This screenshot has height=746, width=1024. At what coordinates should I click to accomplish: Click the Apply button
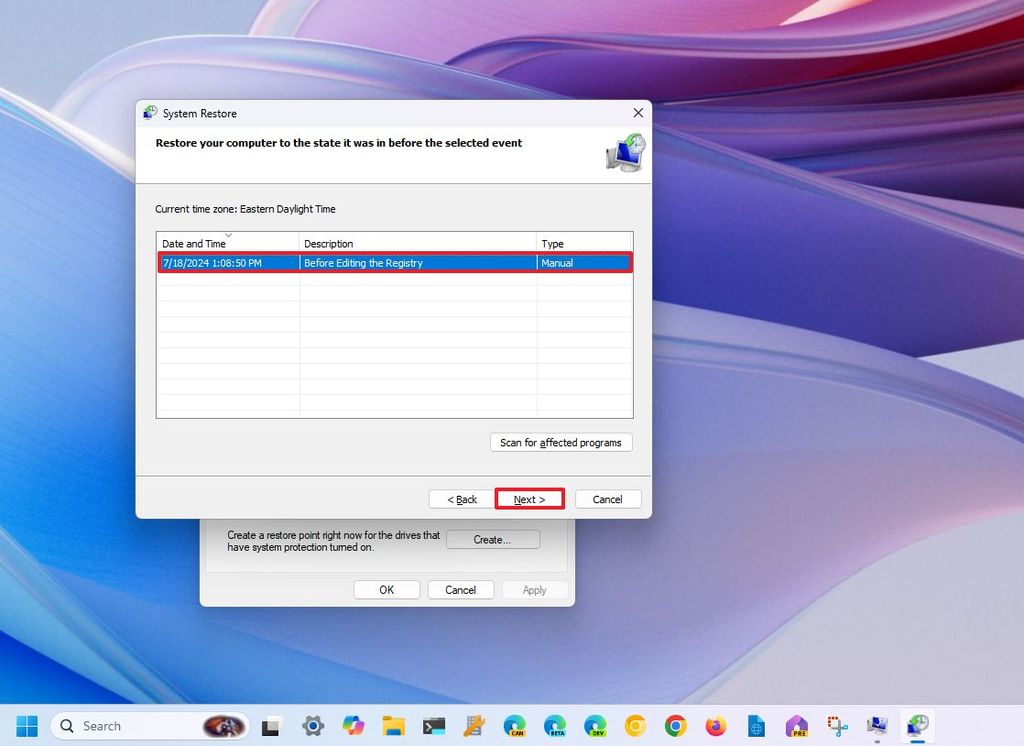(x=535, y=590)
